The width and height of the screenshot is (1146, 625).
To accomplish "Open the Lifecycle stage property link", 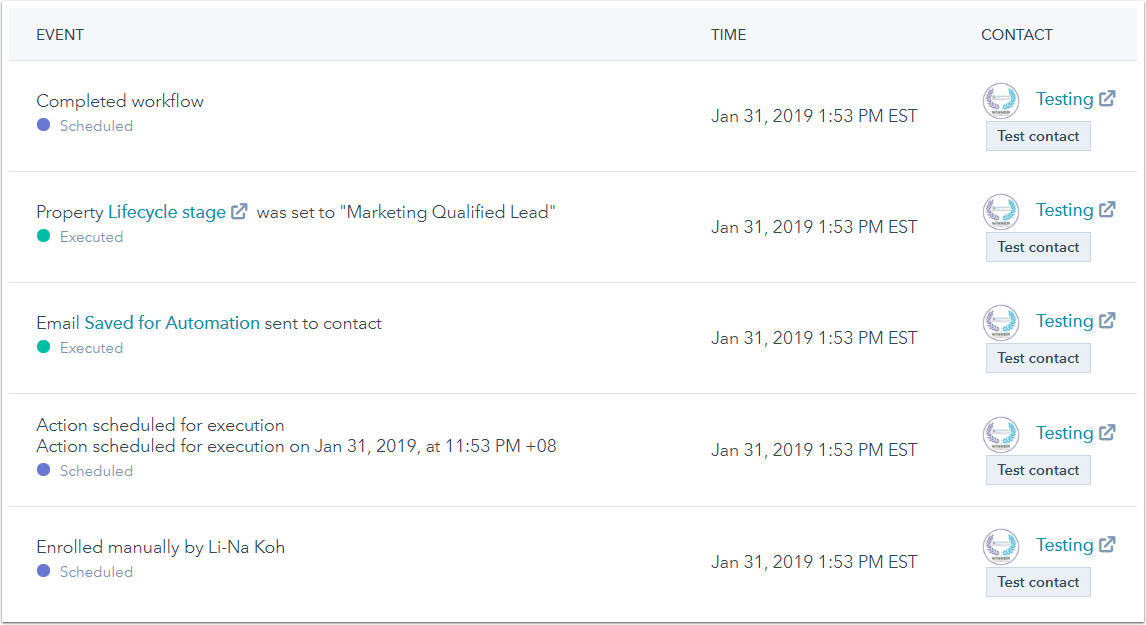I will coord(167,212).
